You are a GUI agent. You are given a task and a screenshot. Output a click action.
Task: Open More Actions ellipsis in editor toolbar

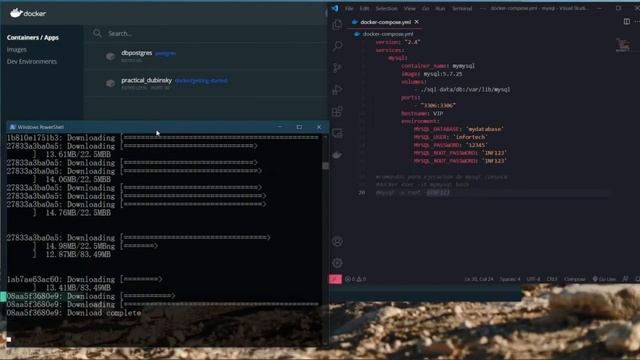click(x=637, y=22)
